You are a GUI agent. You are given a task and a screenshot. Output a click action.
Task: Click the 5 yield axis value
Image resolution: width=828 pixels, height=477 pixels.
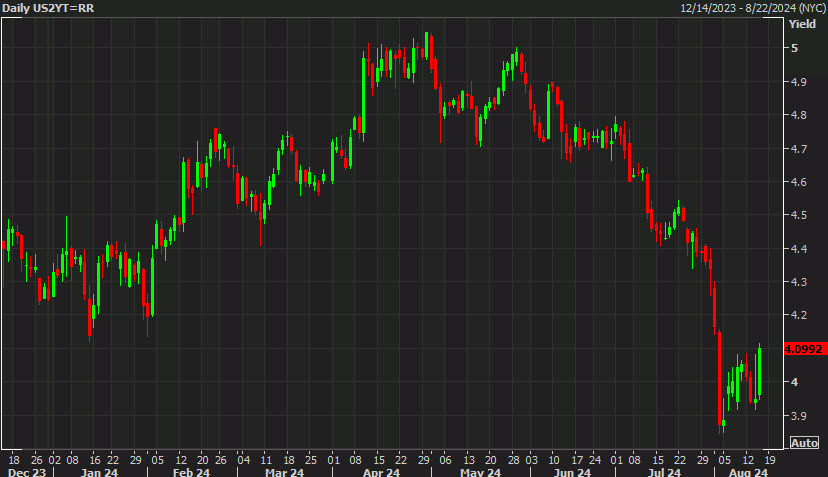pyautogui.click(x=794, y=48)
